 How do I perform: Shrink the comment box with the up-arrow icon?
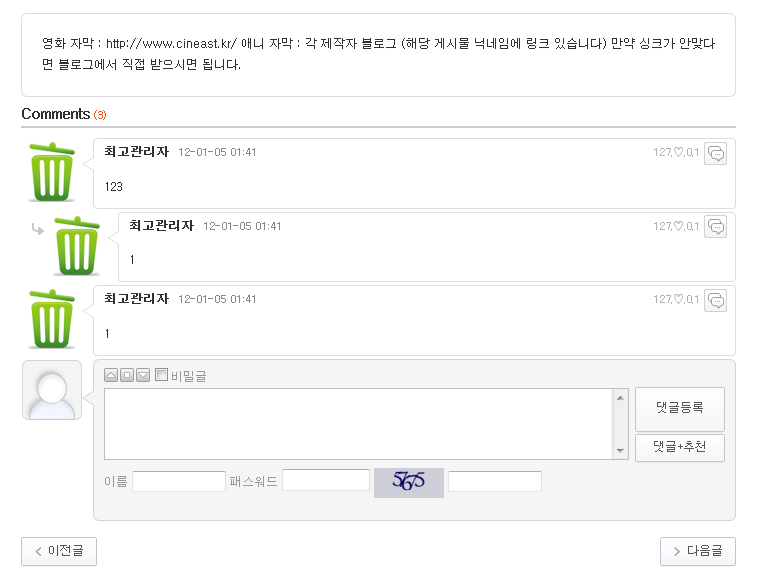[x=111, y=375]
